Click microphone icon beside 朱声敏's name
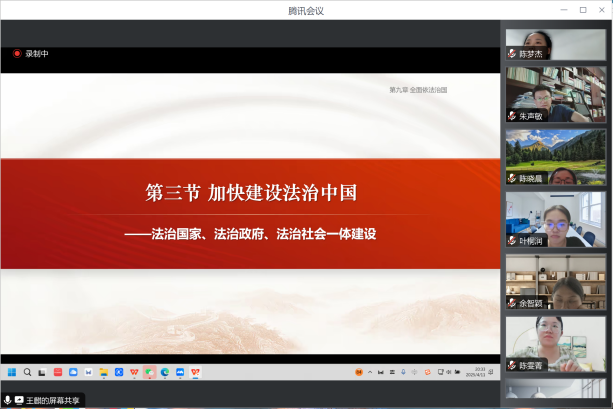The height and width of the screenshot is (409, 613). 513,116
